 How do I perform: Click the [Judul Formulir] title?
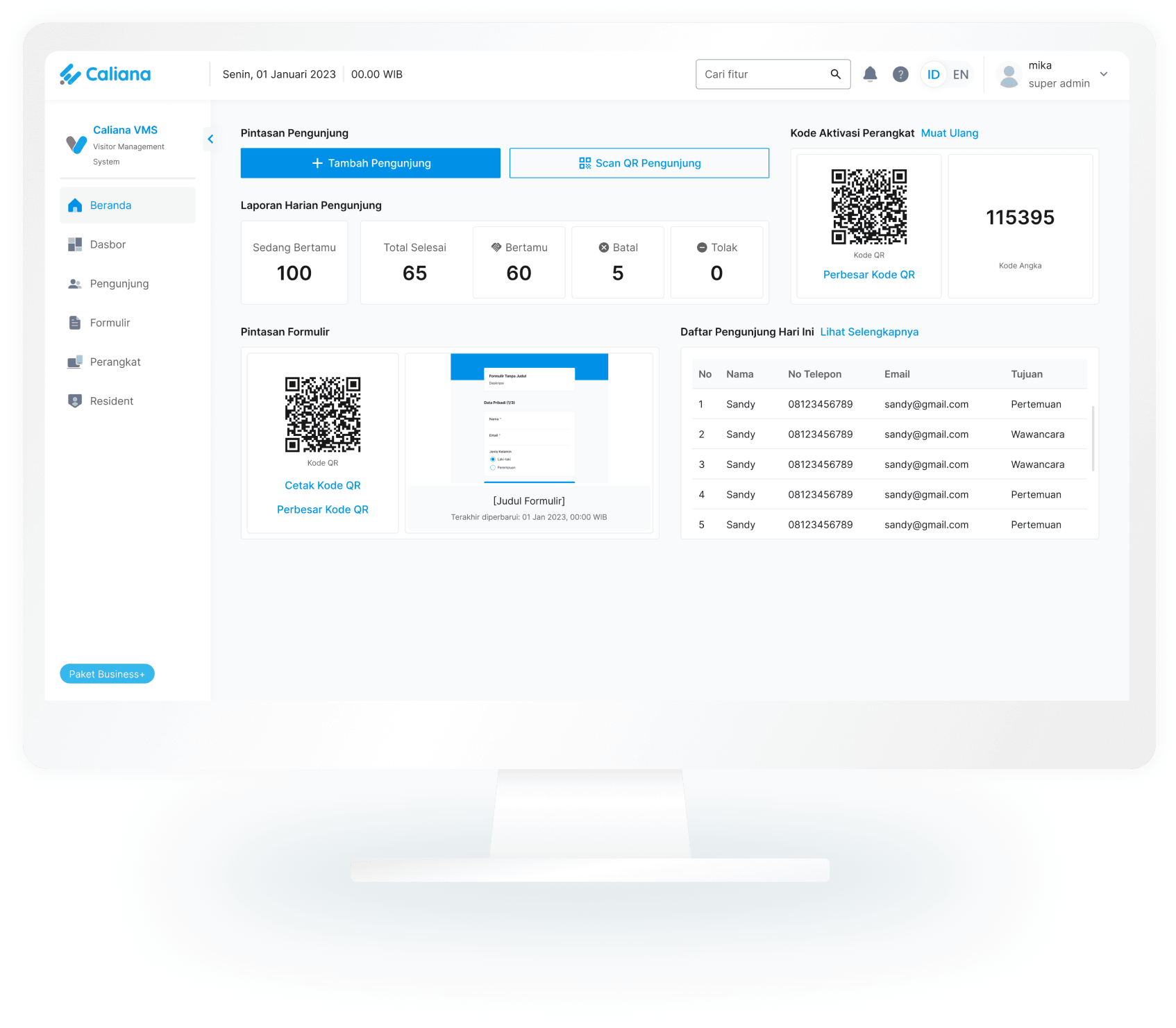(x=529, y=501)
